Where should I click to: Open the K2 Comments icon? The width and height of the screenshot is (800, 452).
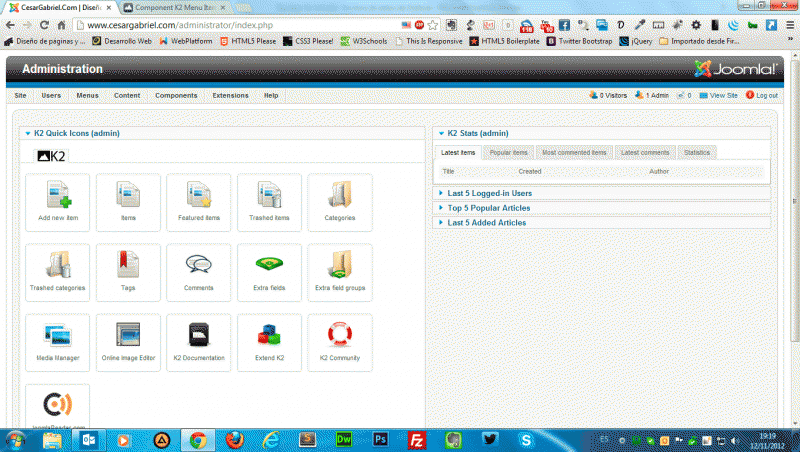(198, 272)
